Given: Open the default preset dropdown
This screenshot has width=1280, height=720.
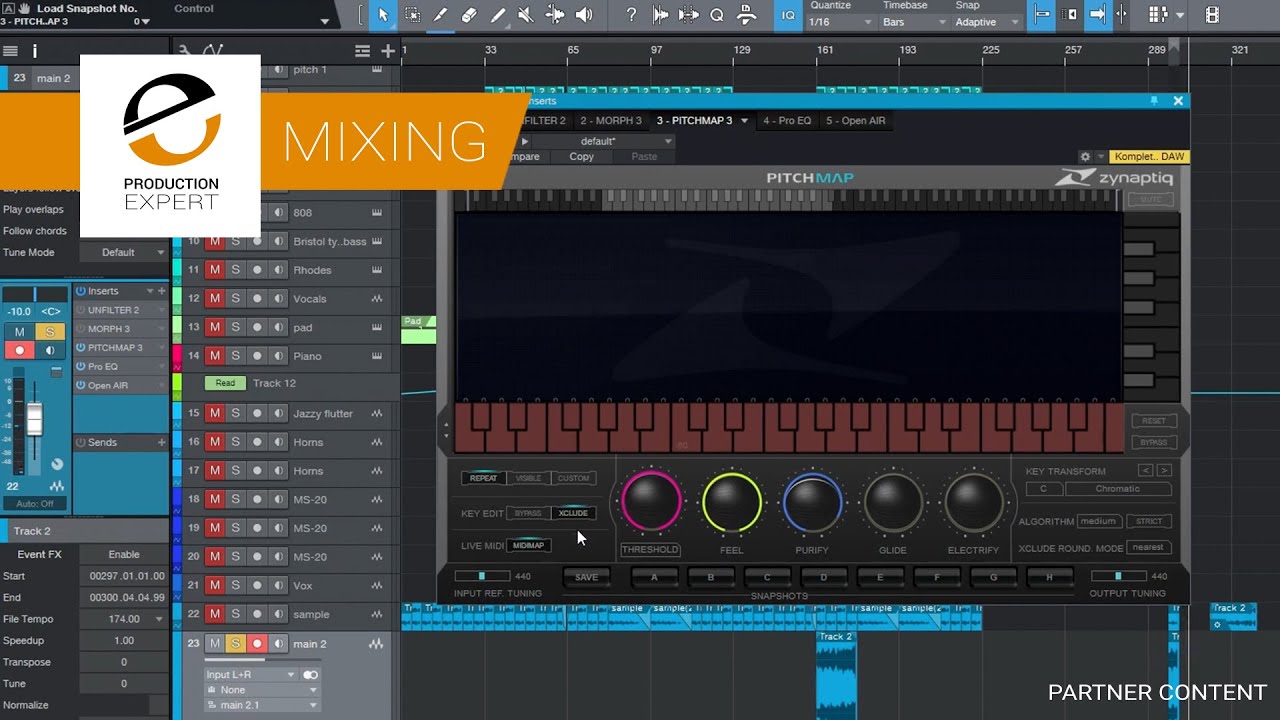Looking at the screenshot, I should 606,141.
